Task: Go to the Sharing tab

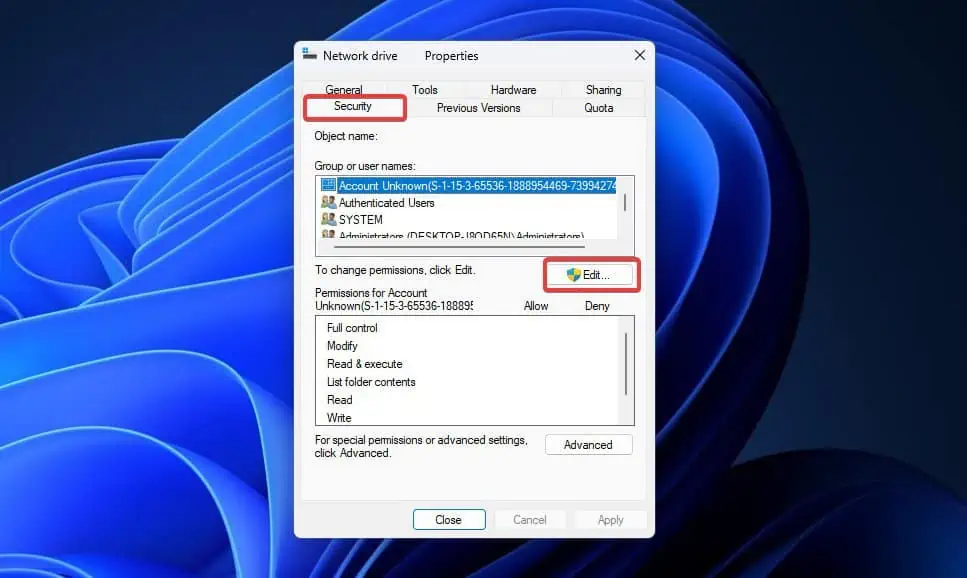Action: pyautogui.click(x=603, y=89)
